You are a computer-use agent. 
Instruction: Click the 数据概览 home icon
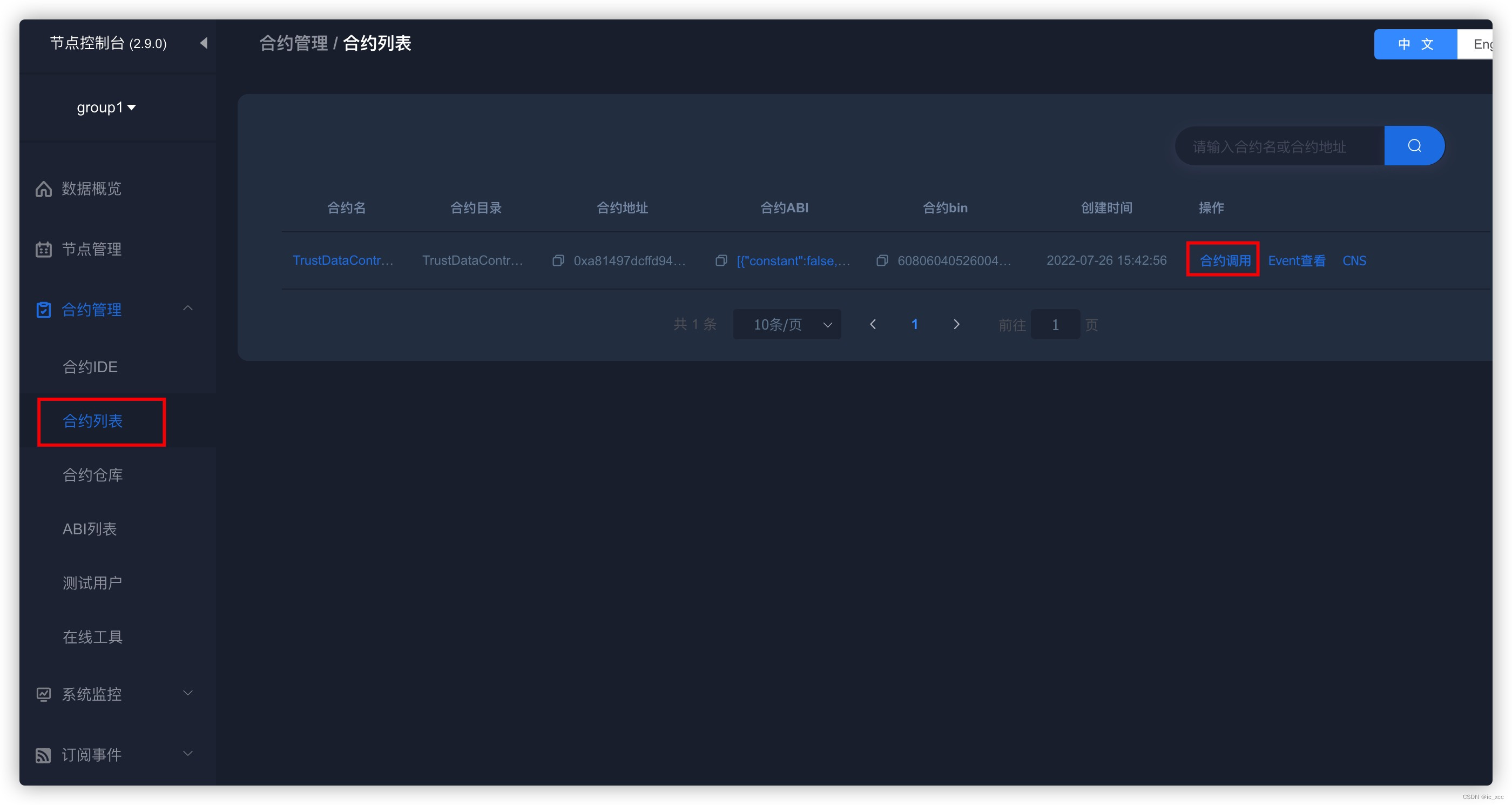[x=43, y=189]
